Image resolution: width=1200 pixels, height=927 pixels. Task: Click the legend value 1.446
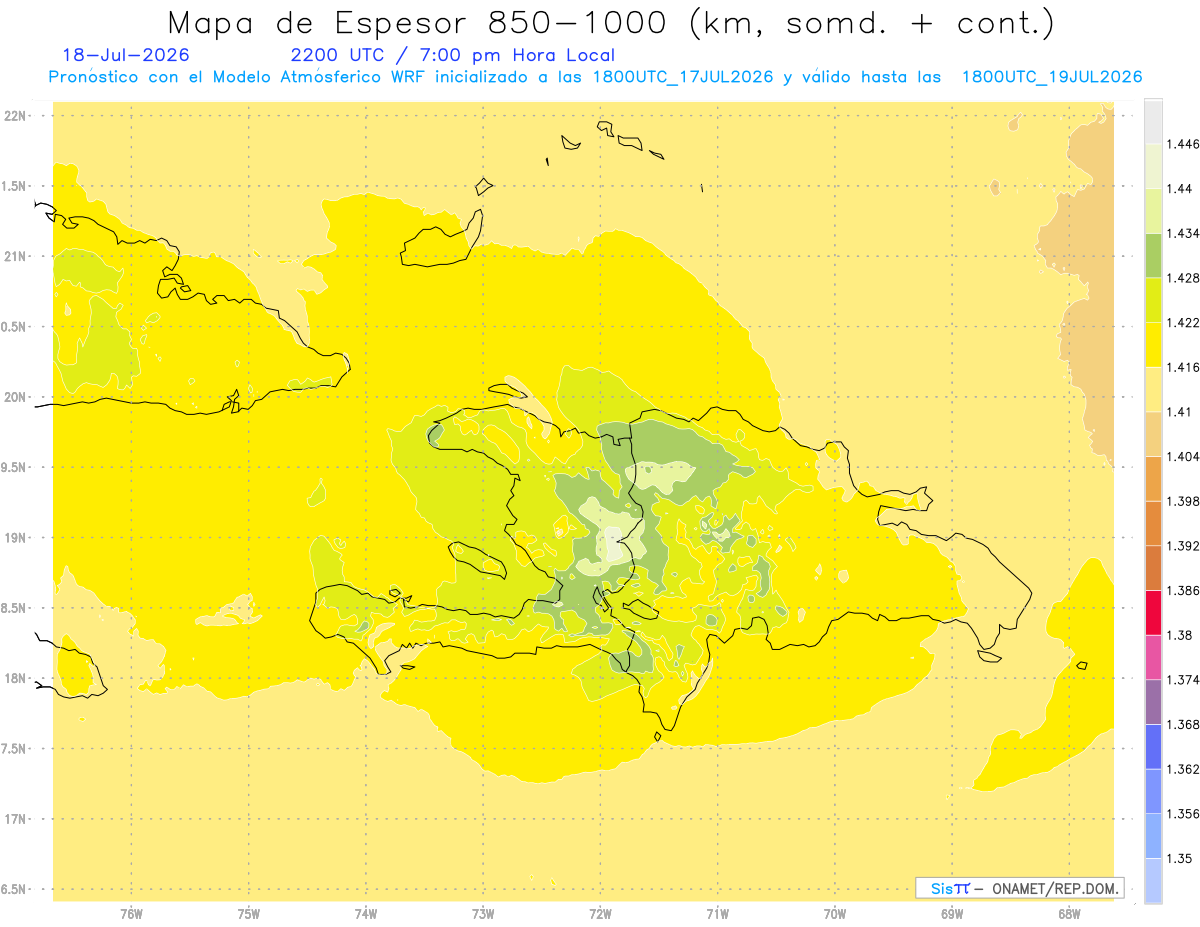(x=1183, y=145)
